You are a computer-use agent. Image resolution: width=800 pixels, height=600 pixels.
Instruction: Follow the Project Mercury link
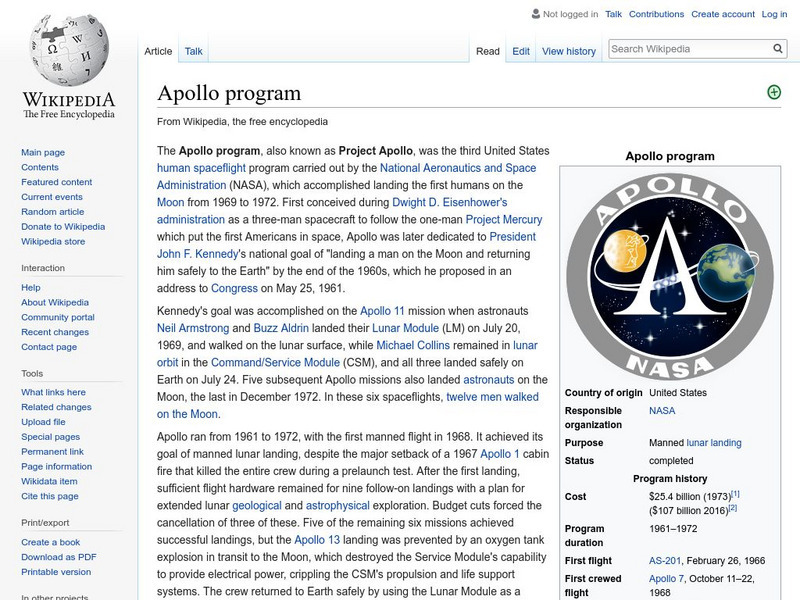point(504,219)
